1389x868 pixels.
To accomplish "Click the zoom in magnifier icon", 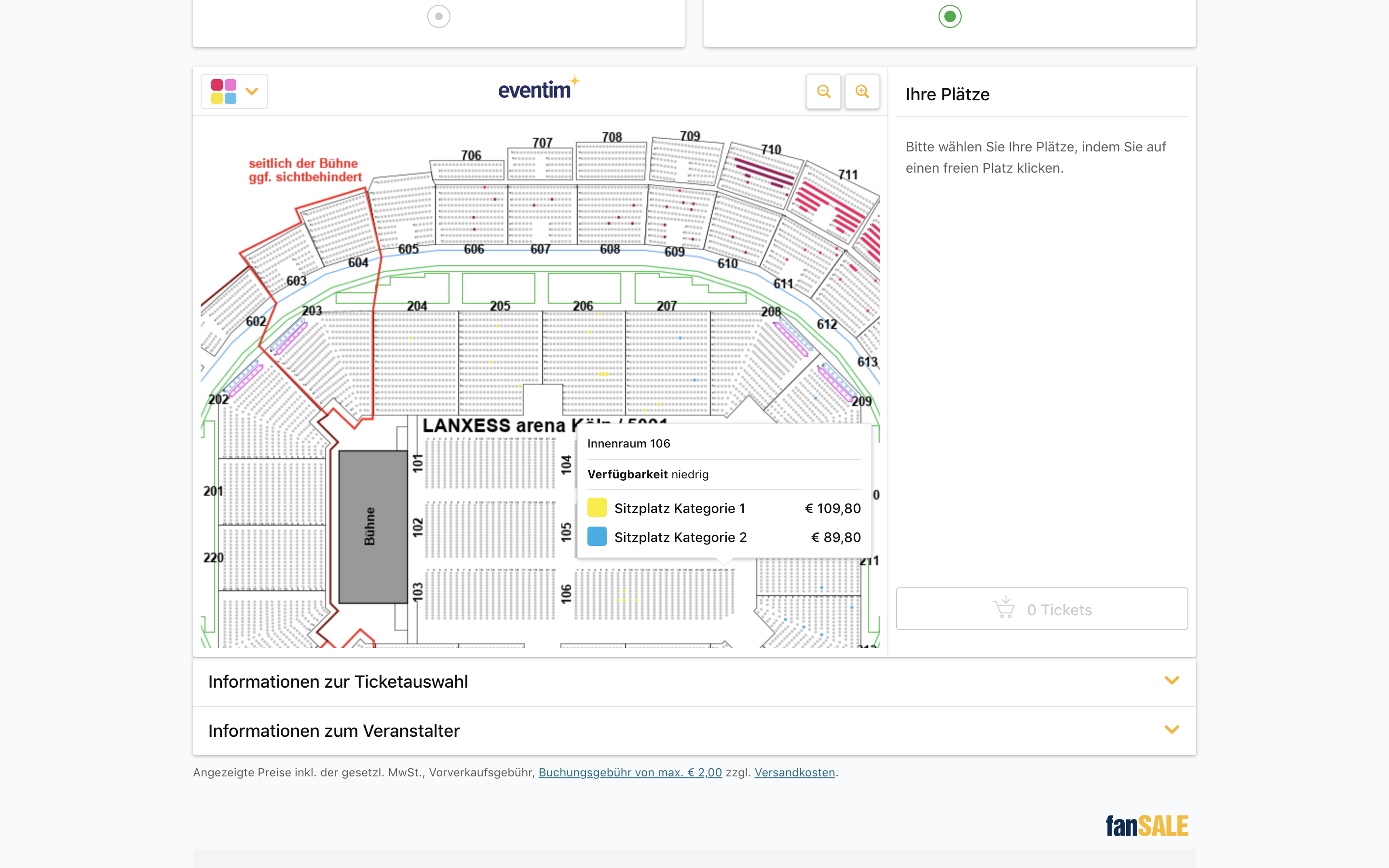I will point(861,92).
